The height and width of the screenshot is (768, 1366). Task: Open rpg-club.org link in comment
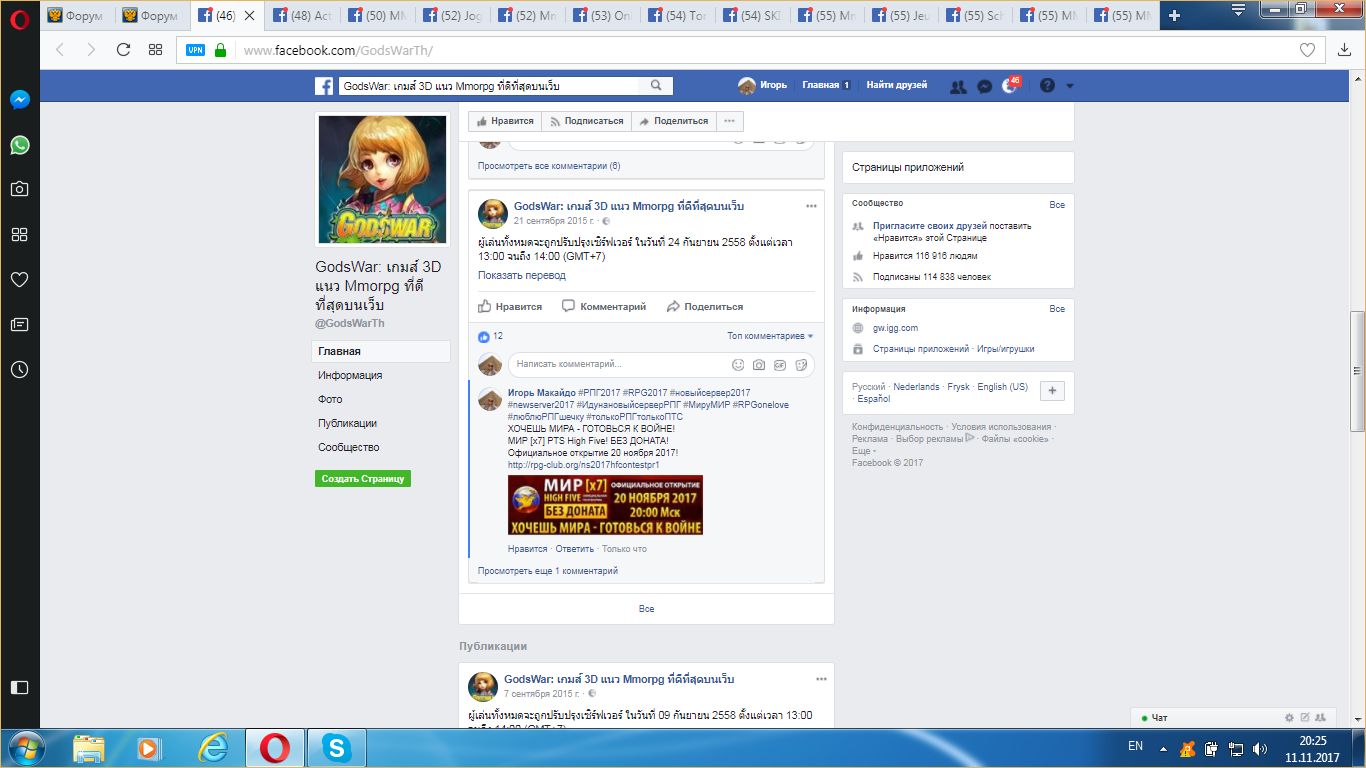(584, 465)
